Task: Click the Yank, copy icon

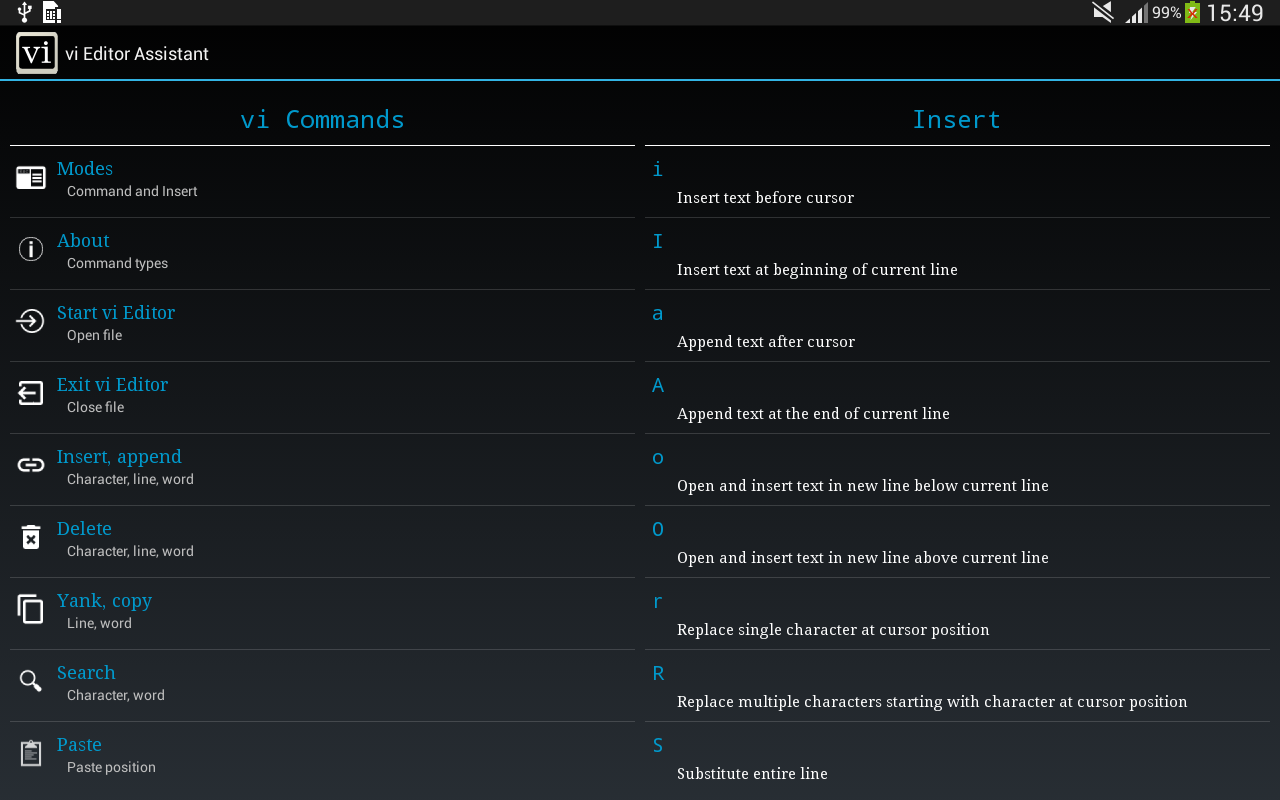Action: (31, 609)
